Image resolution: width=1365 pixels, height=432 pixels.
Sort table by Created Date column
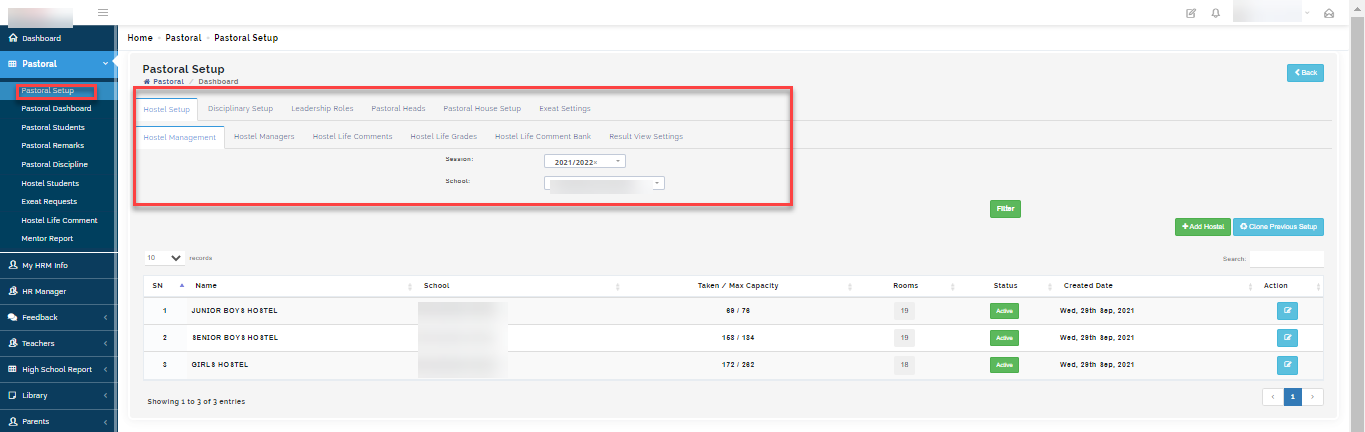(x=1155, y=286)
